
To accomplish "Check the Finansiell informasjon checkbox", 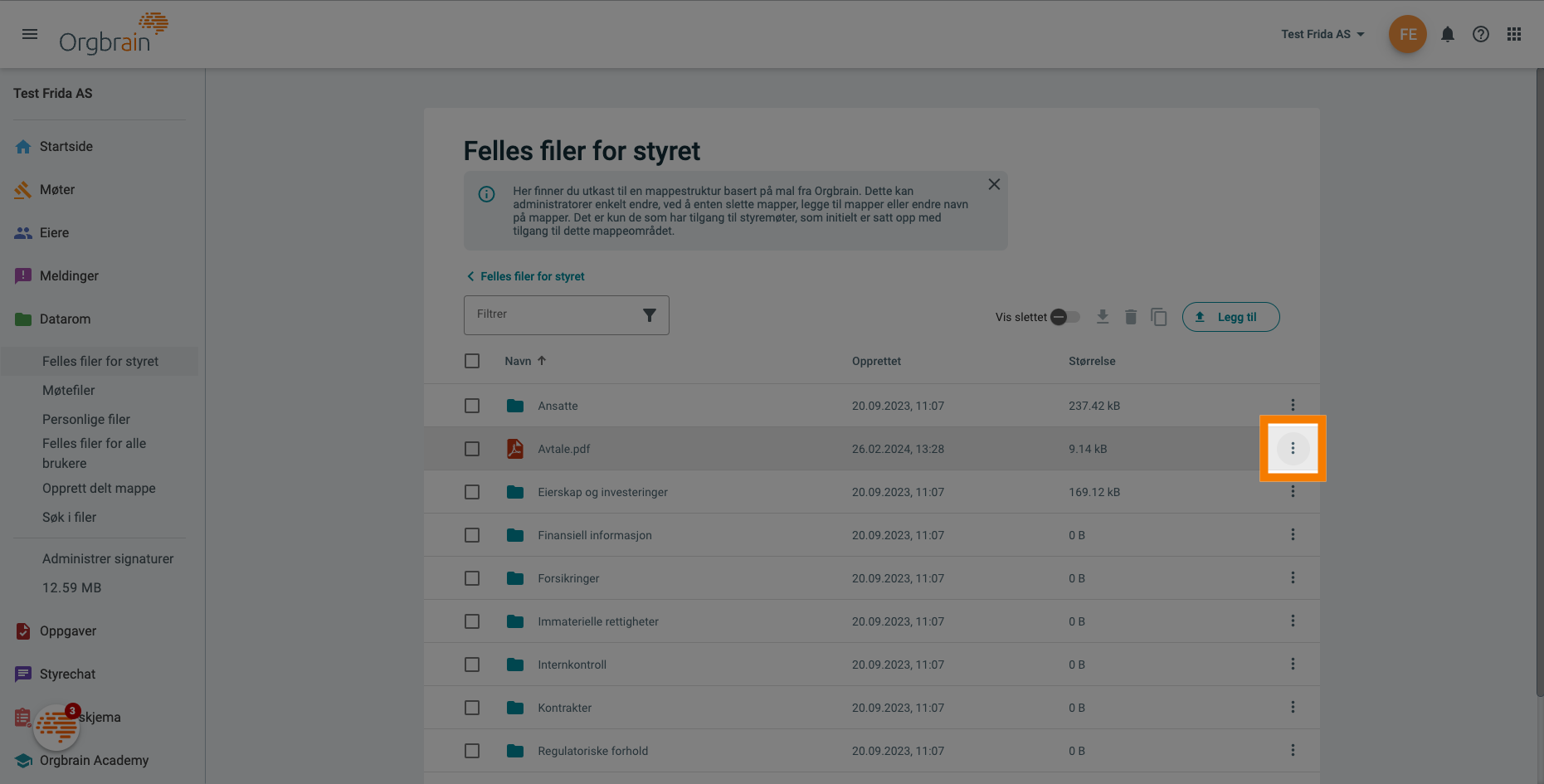I will [x=472, y=535].
